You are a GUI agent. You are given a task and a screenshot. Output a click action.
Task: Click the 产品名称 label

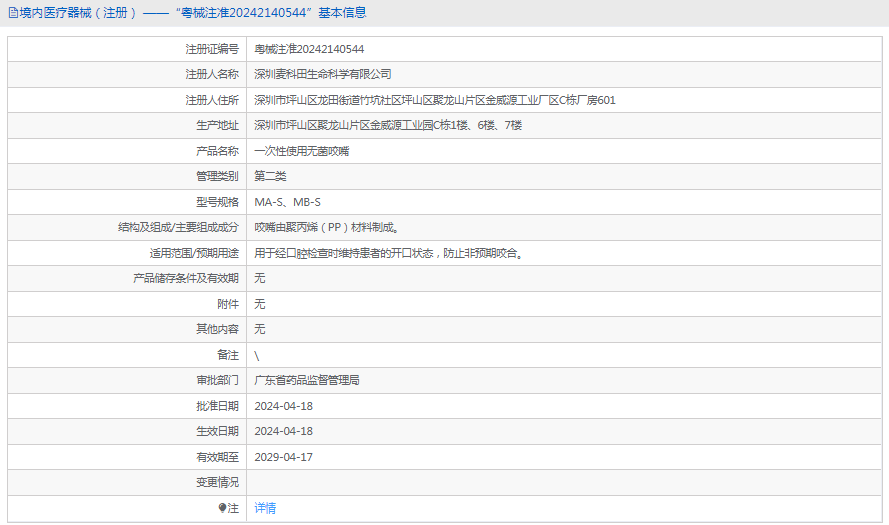(x=218, y=151)
